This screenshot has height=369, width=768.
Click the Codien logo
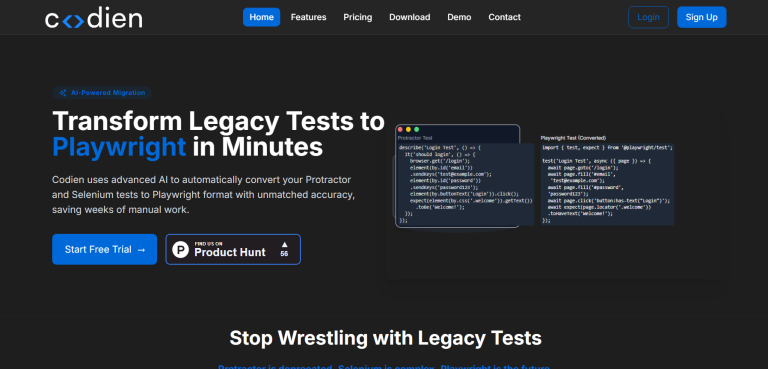(x=94, y=18)
